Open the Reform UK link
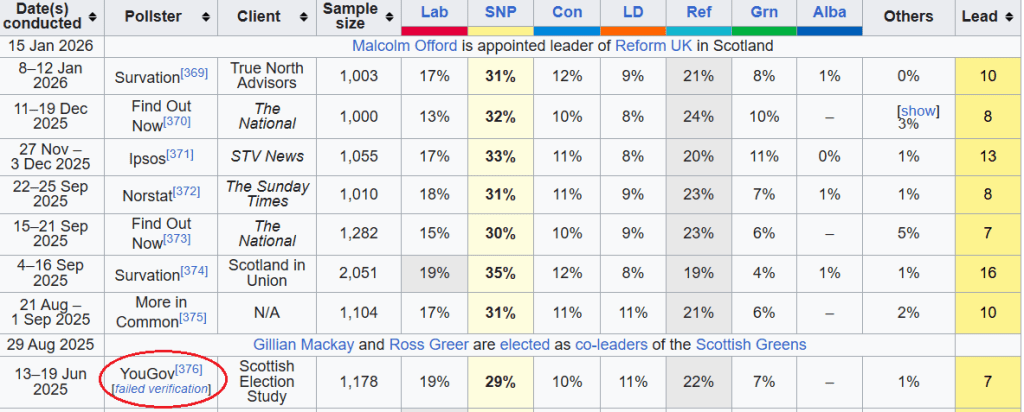This screenshot has height=412, width=1024. [x=652, y=46]
